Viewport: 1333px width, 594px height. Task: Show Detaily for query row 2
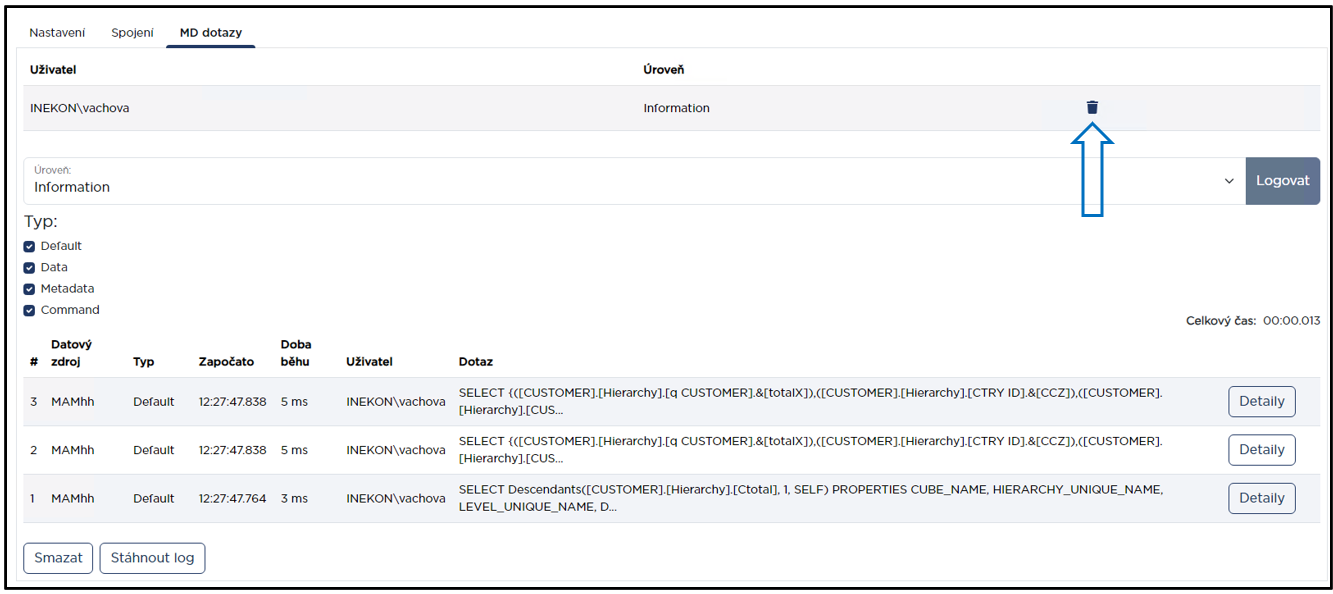[x=1261, y=449]
